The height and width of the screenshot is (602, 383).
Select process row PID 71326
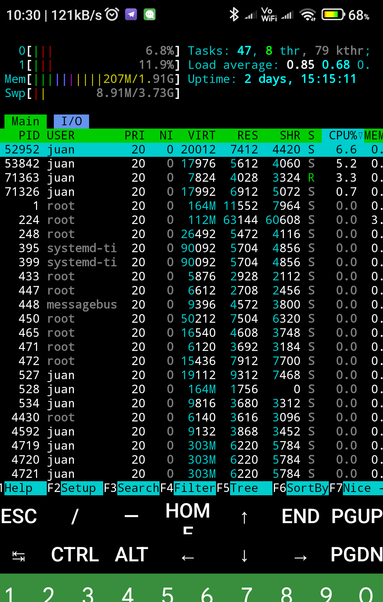click(x=192, y=192)
